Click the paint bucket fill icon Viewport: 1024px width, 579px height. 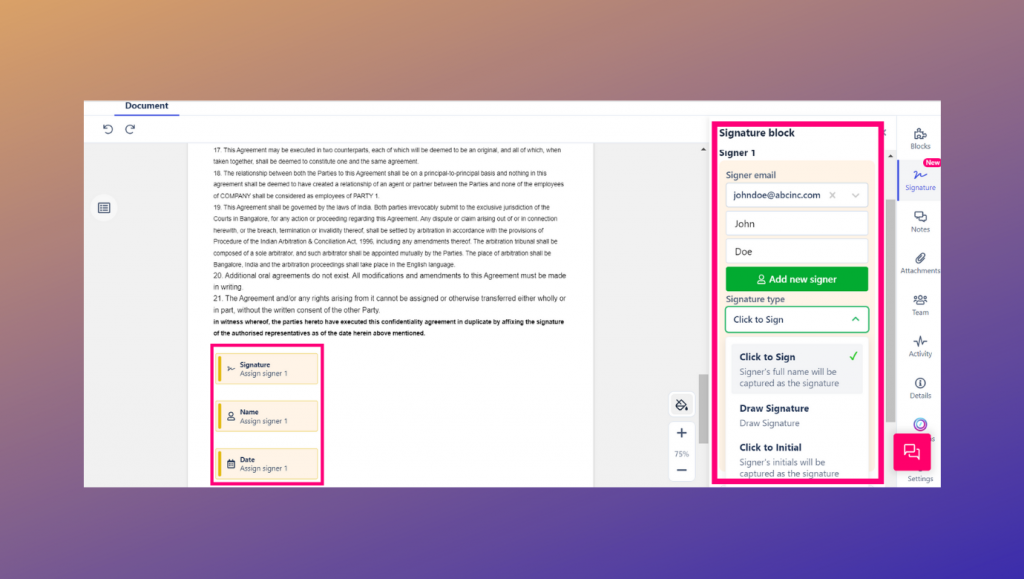pyautogui.click(x=681, y=405)
